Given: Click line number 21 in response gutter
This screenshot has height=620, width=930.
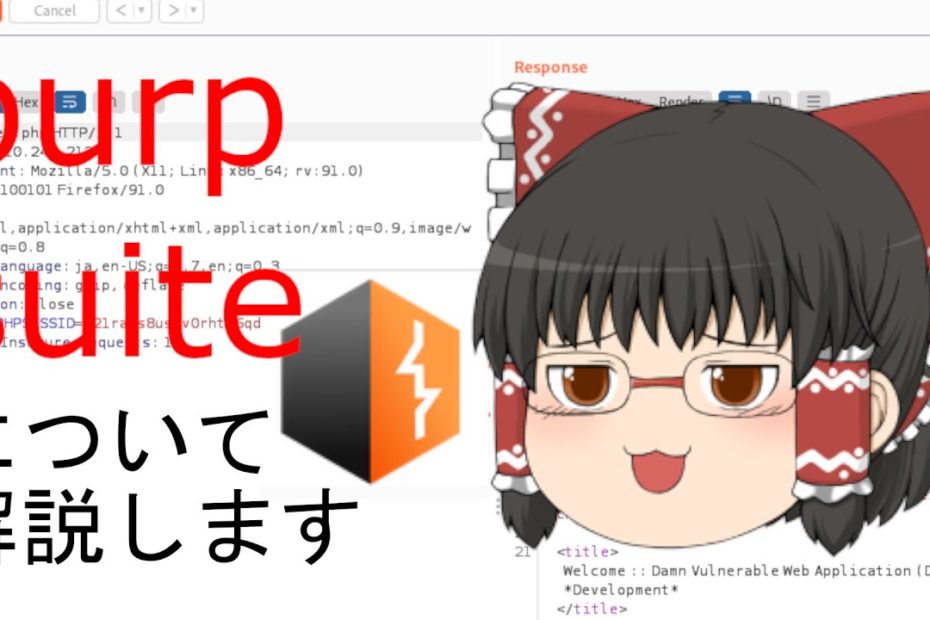Looking at the screenshot, I should 522,551.
